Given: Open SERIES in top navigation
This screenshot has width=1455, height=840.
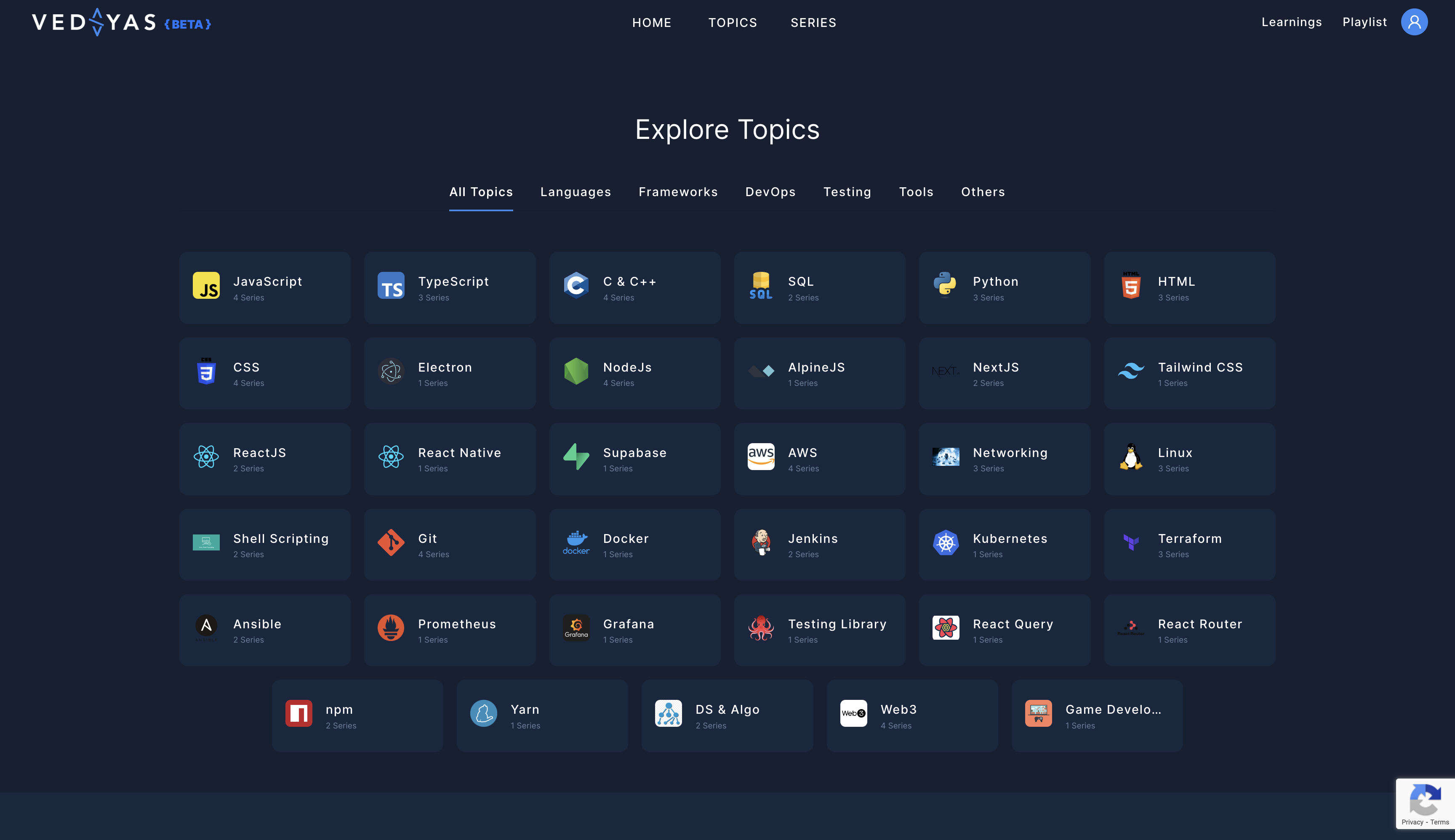Looking at the screenshot, I should 813,22.
